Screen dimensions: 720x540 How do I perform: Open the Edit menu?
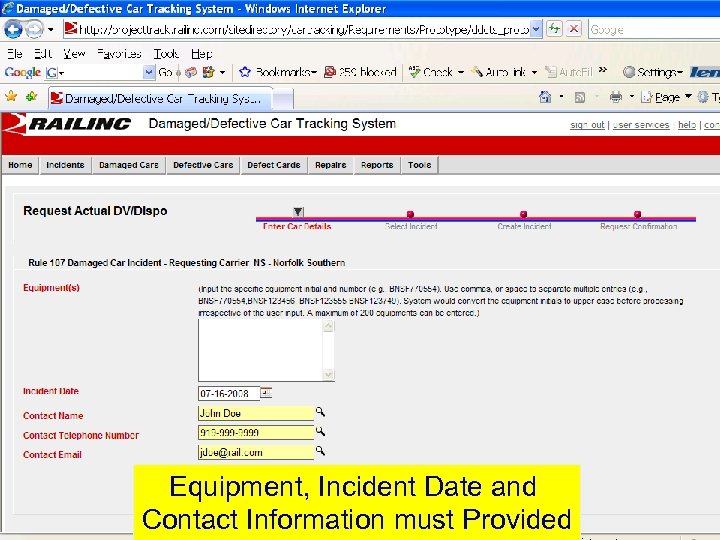point(43,54)
